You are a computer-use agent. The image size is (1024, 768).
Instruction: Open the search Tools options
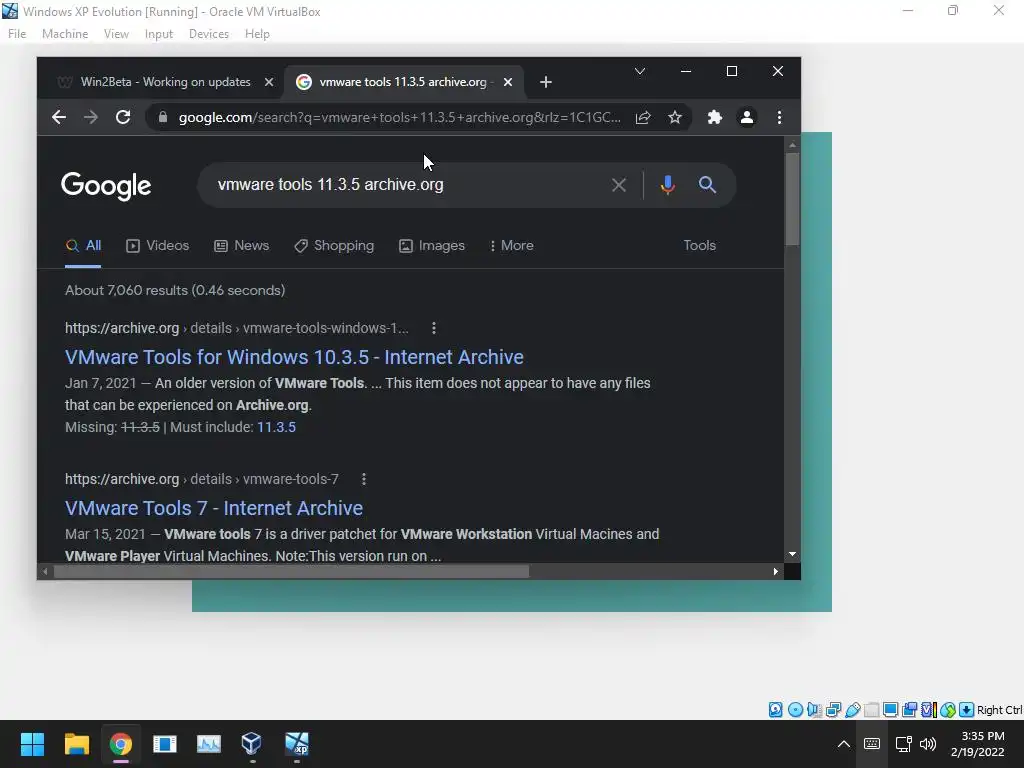(699, 246)
